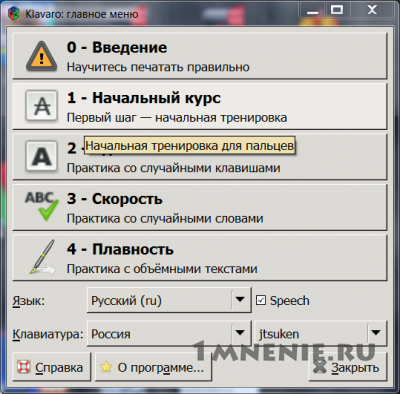Open the jtsuken keyboard variant combo box

coord(321,333)
